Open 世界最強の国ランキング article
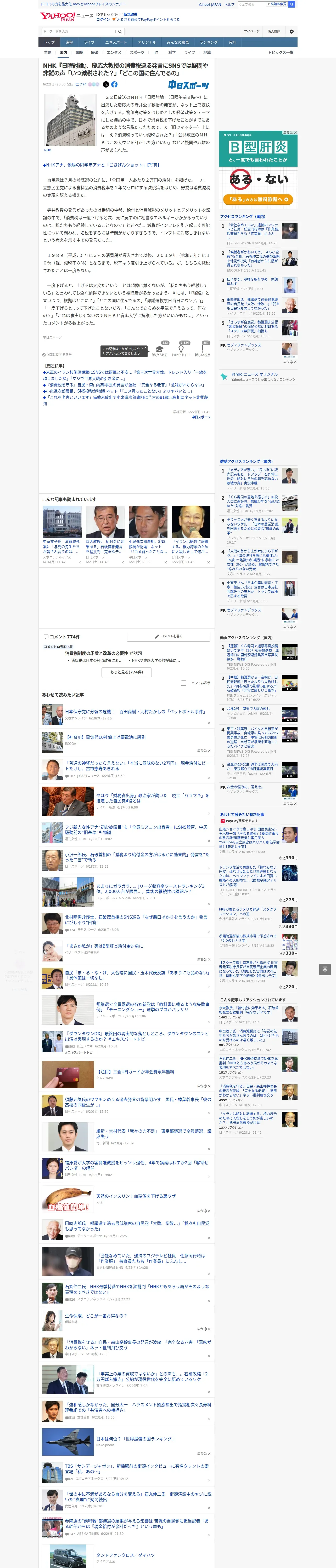 [x=135, y=1439]
